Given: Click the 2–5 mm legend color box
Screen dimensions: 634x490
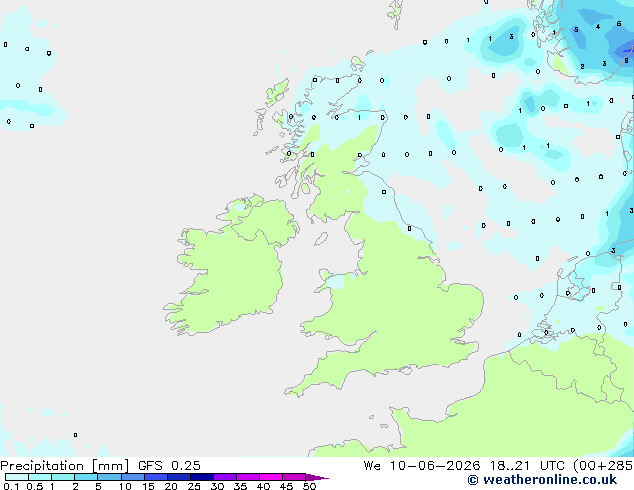Looking at the screenshot, I should [86, 477].
